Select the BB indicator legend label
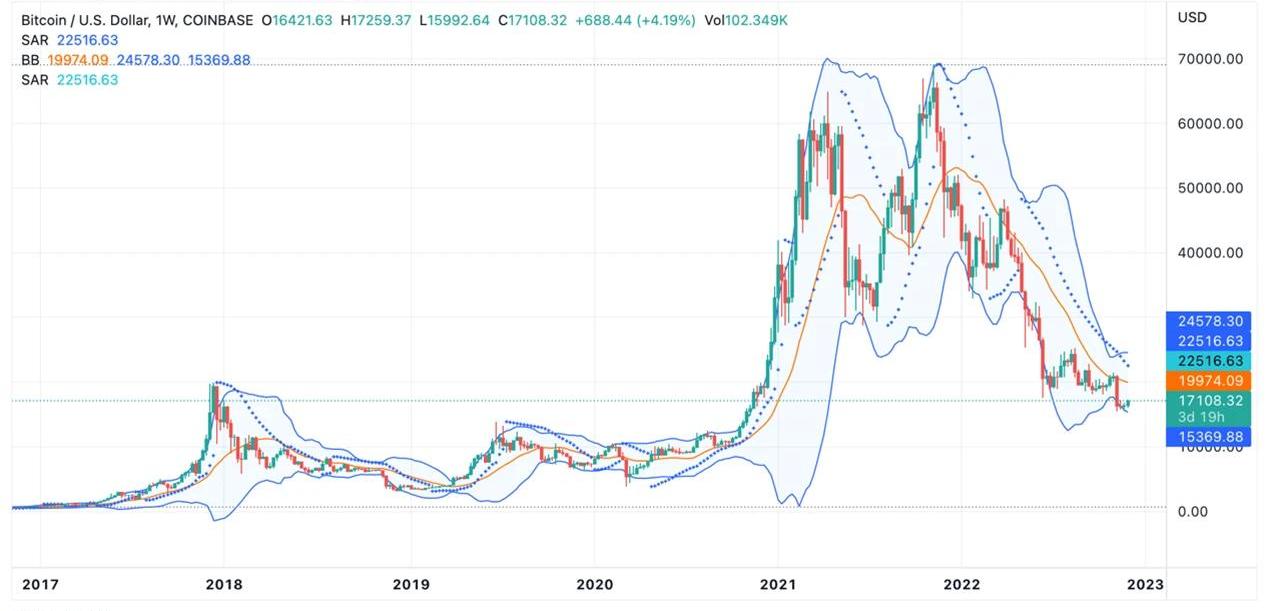The height and width of the screenshot is (611, 1269). 31,60
